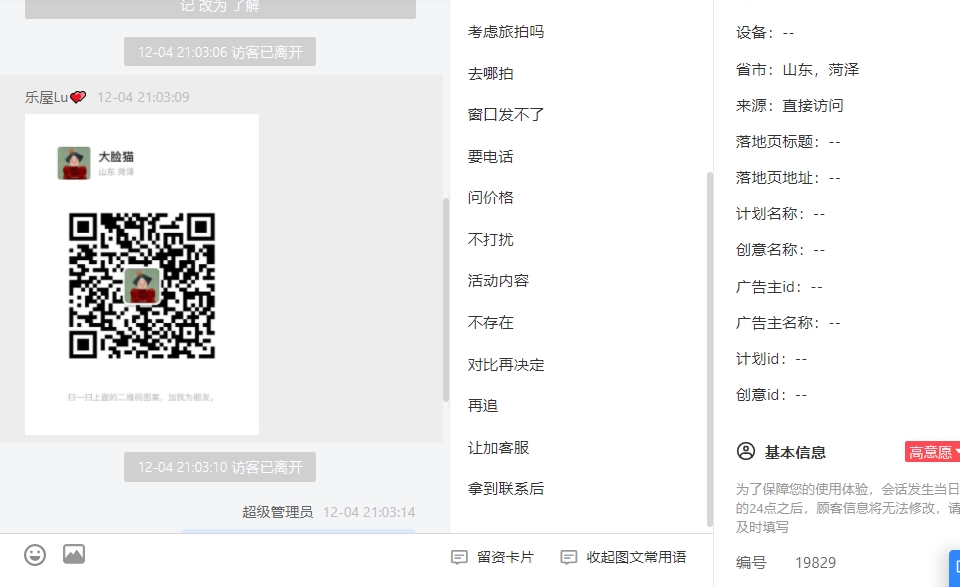
Task: Click the 12-04 21:03:06 访客已离开 notice
Action: (220, 52)
